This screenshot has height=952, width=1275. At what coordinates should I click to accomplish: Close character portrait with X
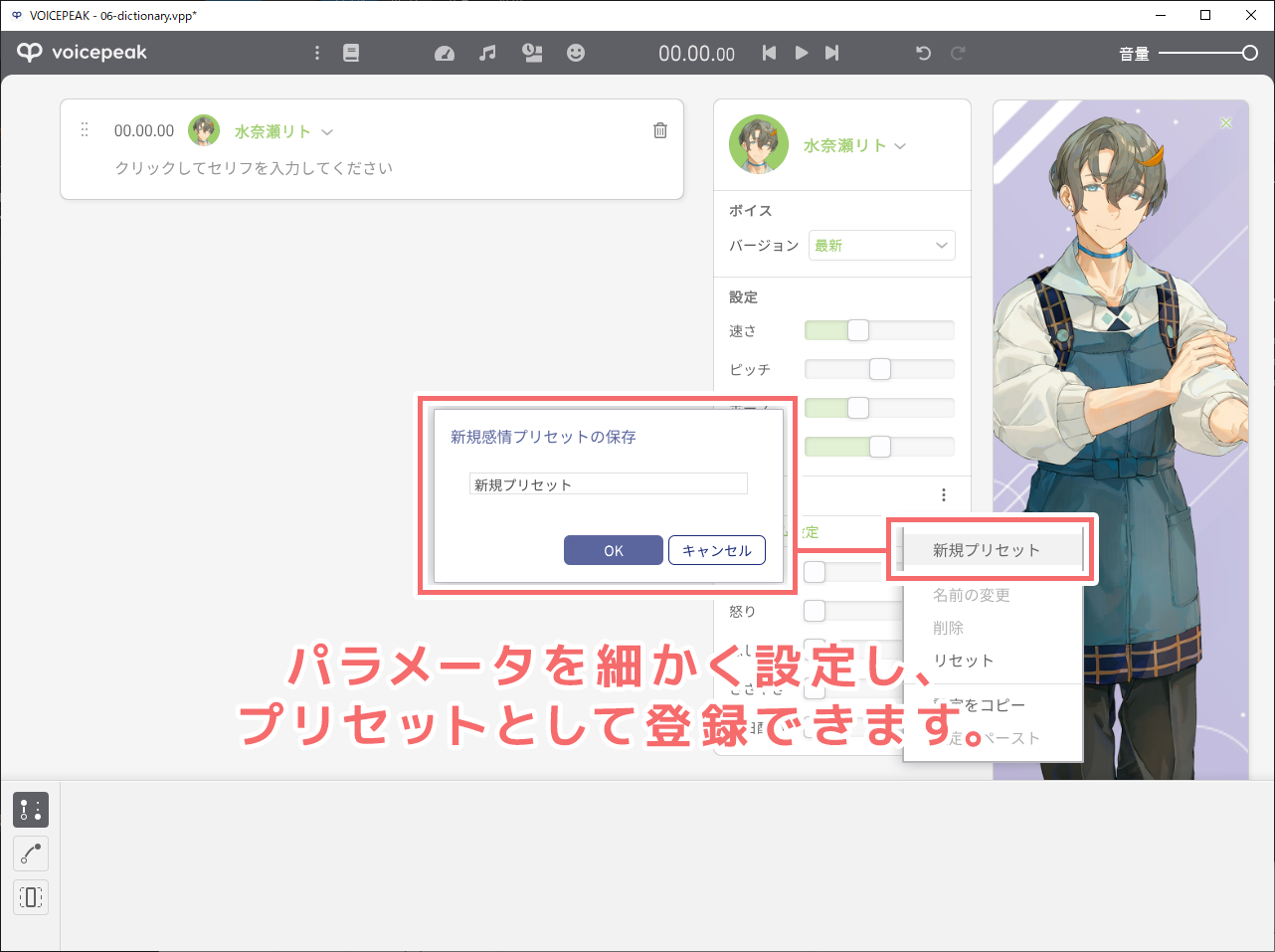[x=1226, y=122]
